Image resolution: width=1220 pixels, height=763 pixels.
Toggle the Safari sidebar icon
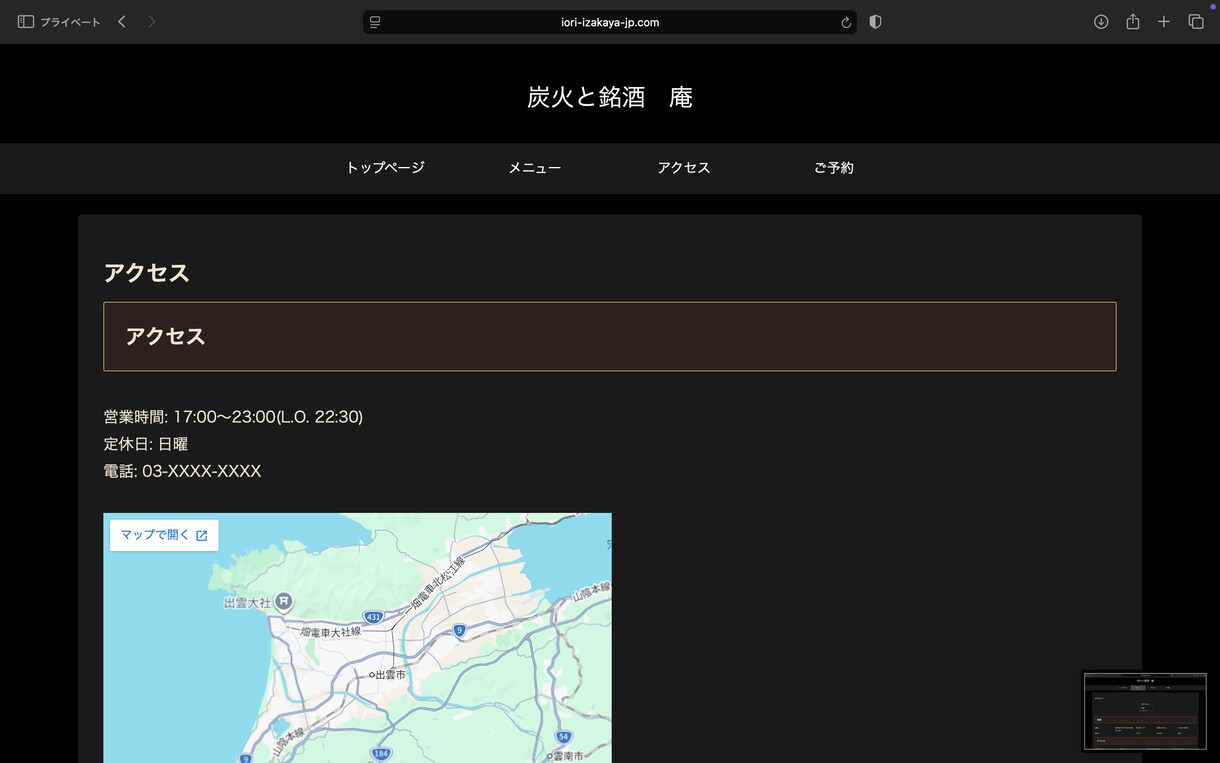click(x=26, y=22)
